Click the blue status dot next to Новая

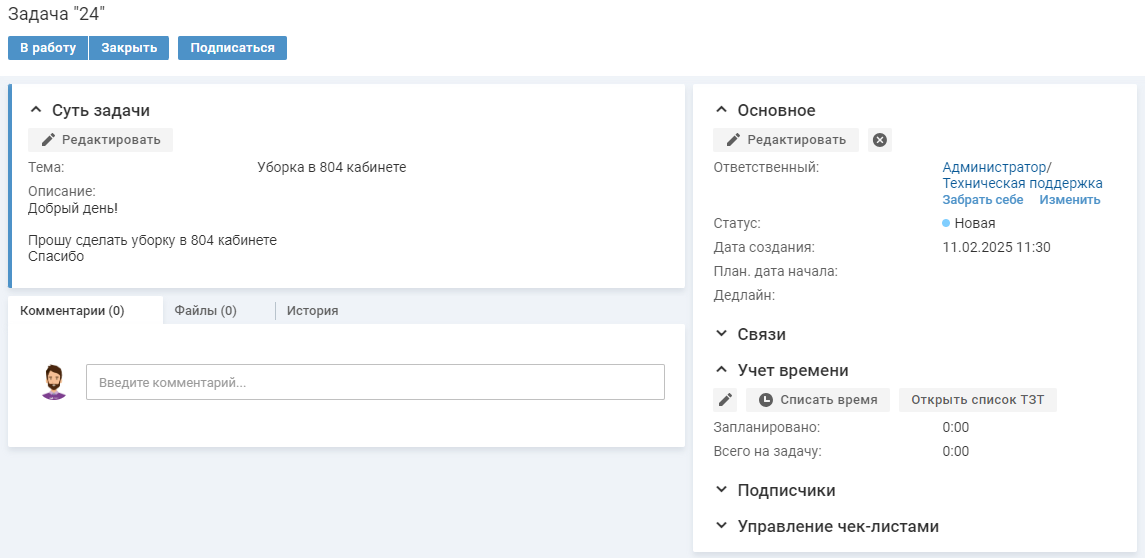(946, 223)
